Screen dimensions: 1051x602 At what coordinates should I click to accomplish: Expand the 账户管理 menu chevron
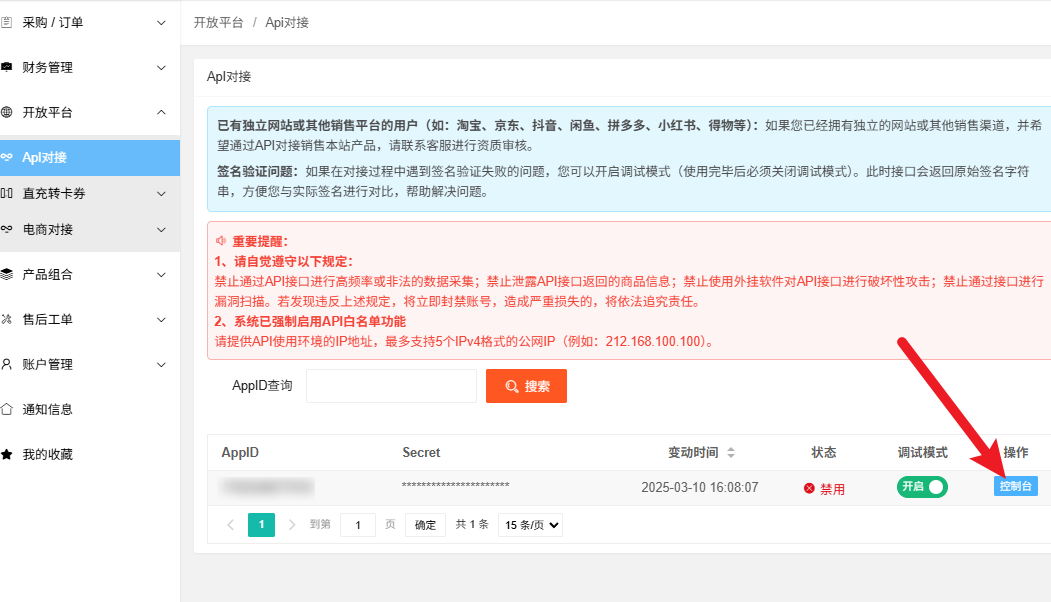tap(161, 365)
